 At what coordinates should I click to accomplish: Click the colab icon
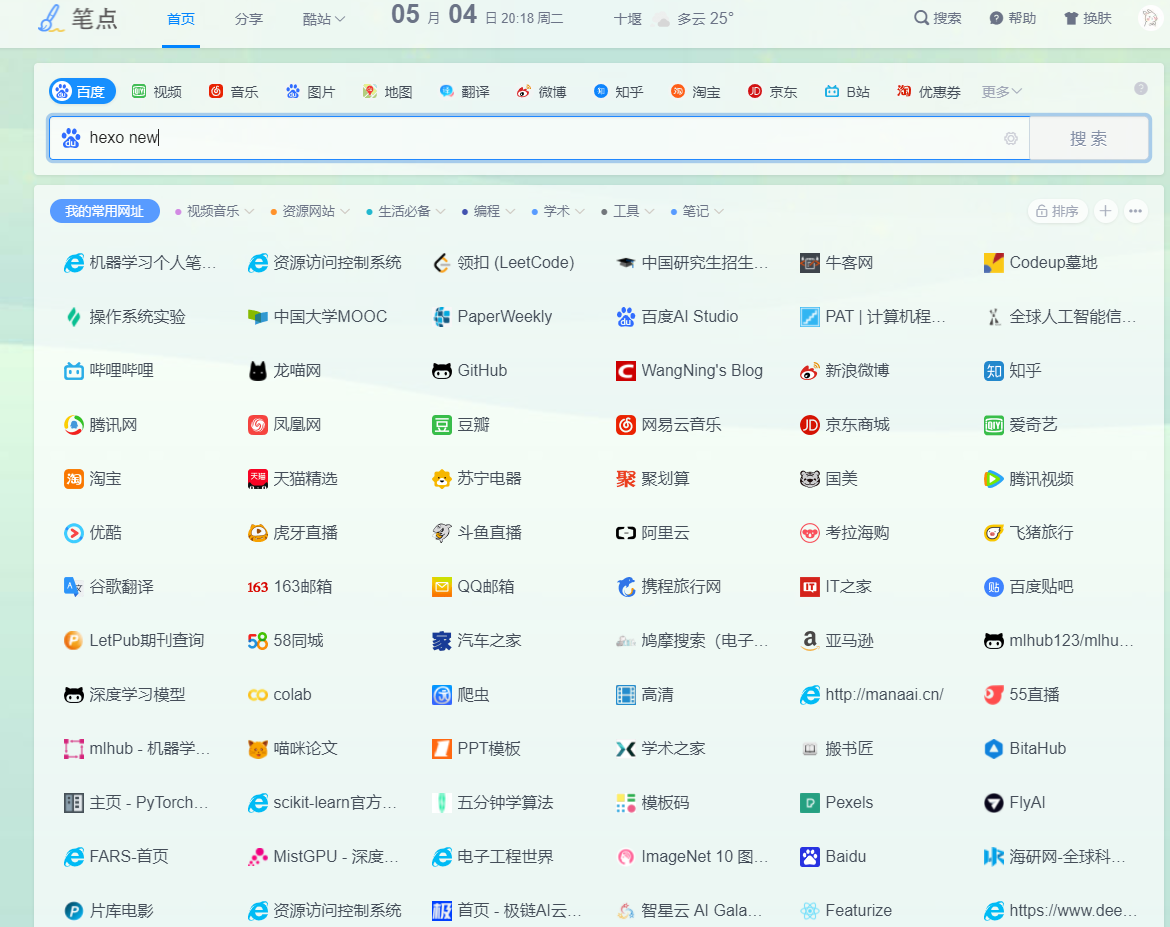coord(257,695)
